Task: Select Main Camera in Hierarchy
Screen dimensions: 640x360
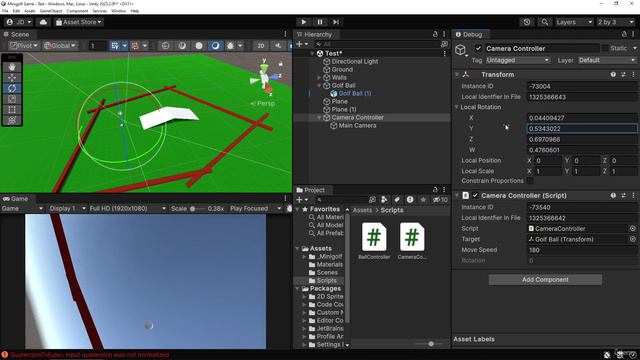Action: 357,126
